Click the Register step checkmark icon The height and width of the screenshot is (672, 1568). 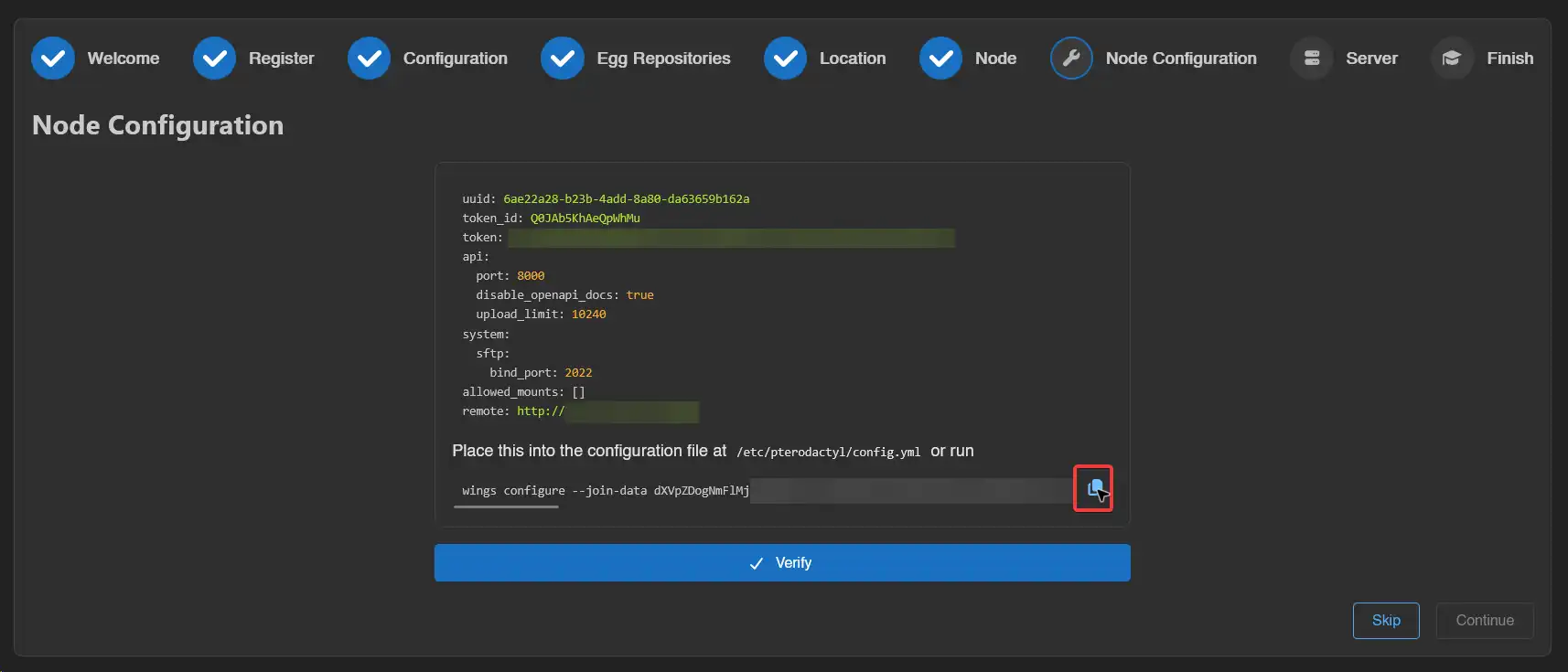pos(214,59)
